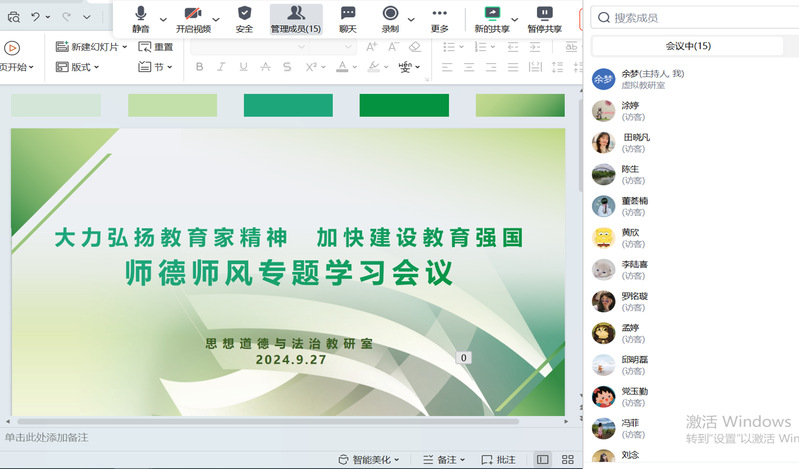Expand the mute audio options arrow
Screen dimensions: 799x469
163,18
